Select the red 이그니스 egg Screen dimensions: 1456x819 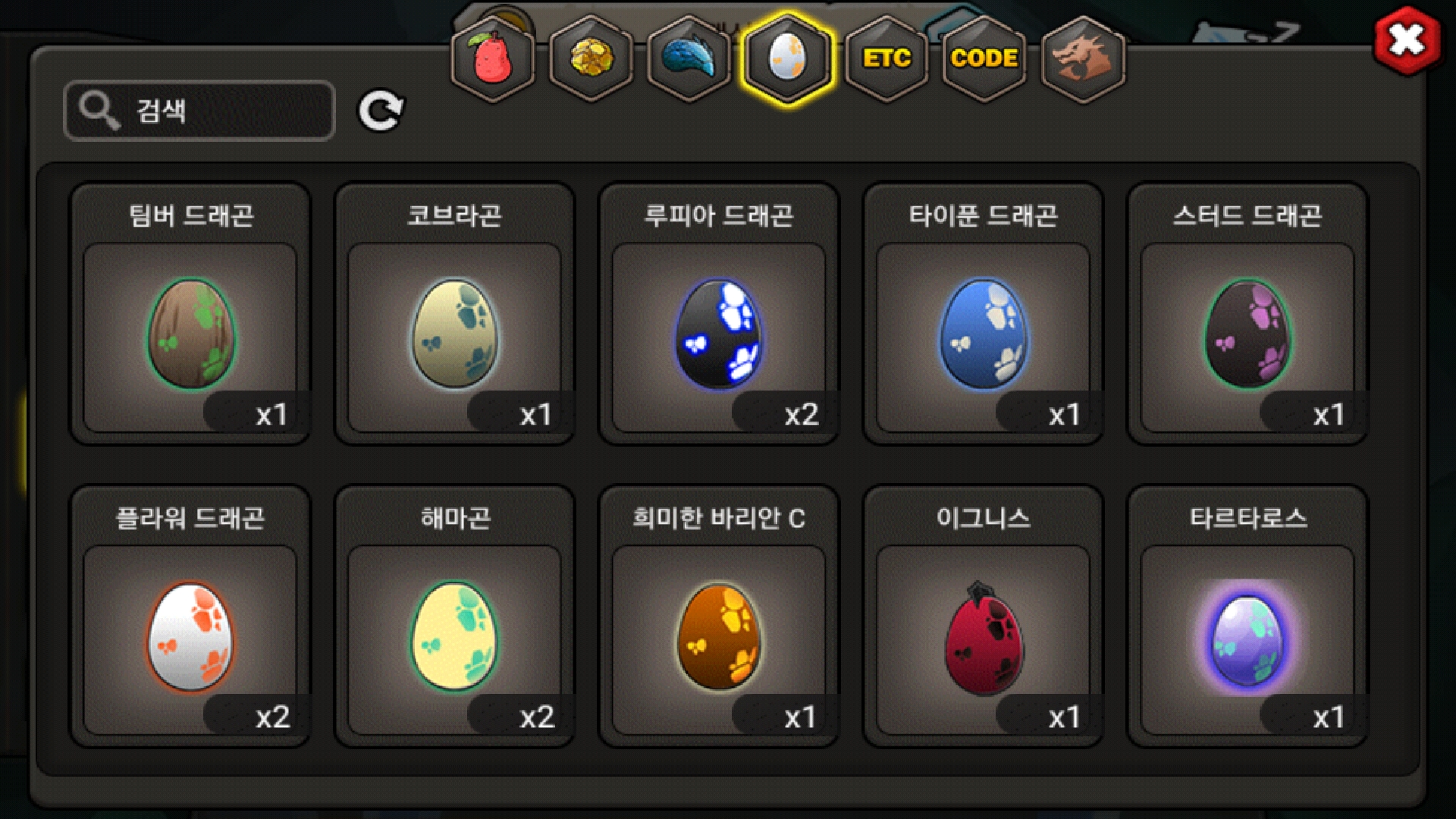coord(983,617)
